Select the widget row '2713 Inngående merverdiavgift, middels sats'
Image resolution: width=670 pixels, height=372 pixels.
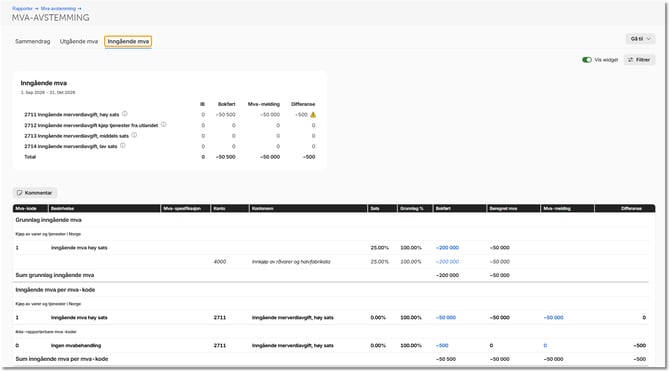(170, 136)
